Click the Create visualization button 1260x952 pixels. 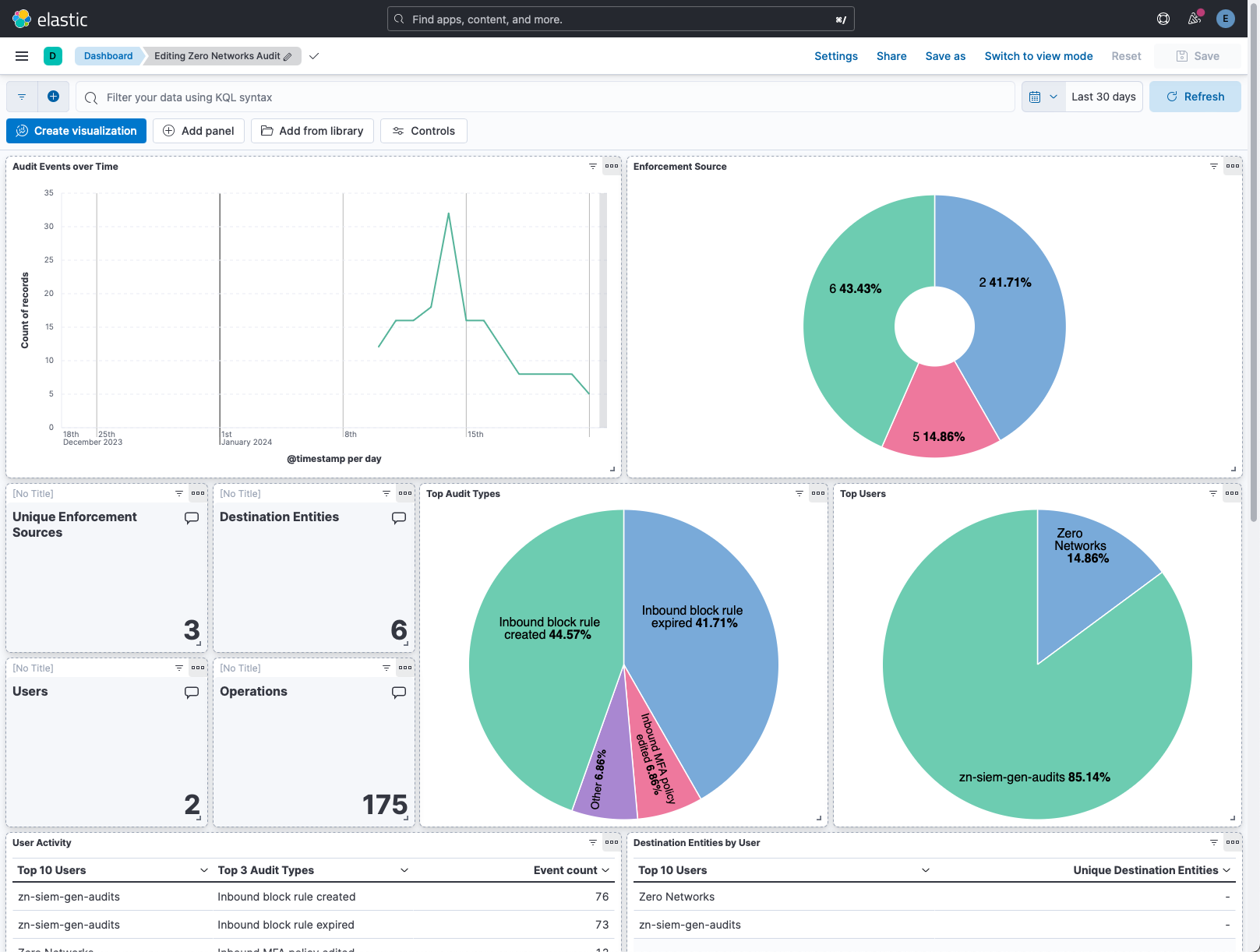point(76,131)
